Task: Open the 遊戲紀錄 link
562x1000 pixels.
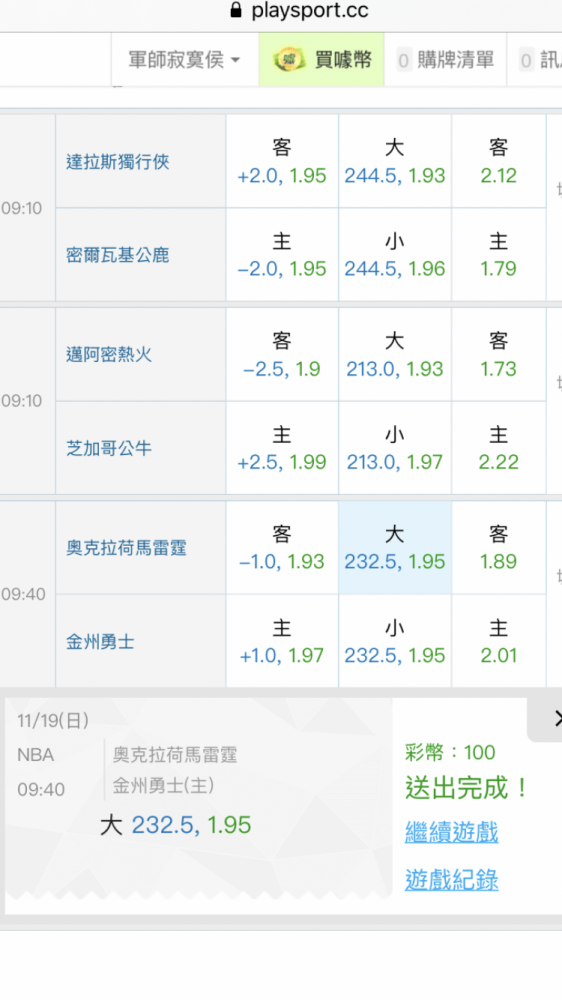Action: point(452,880)
